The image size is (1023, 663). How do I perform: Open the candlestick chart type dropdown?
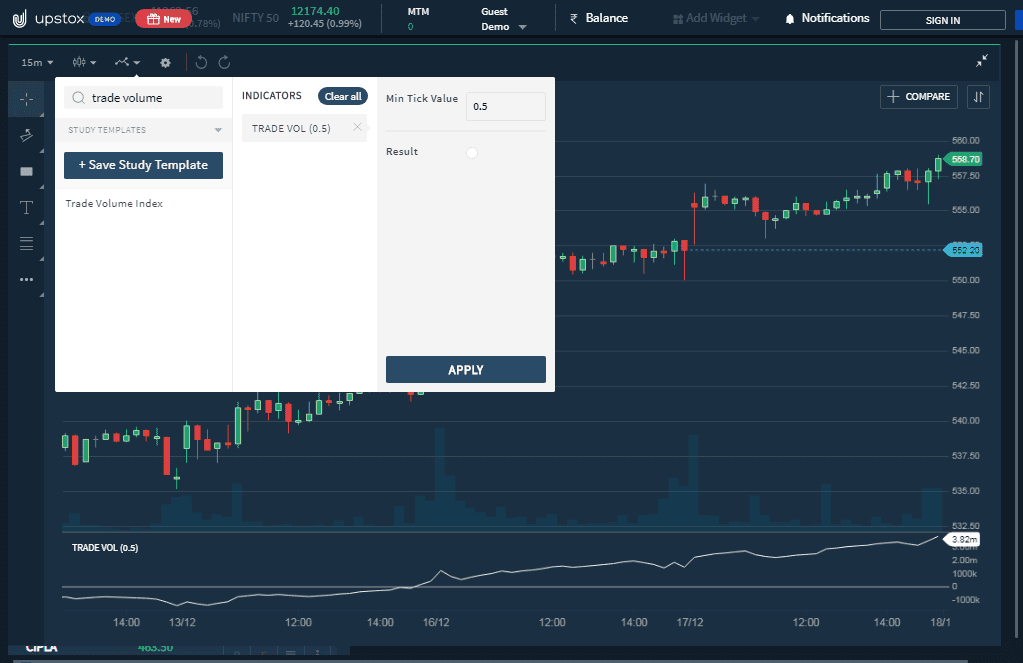click(84, 63)
